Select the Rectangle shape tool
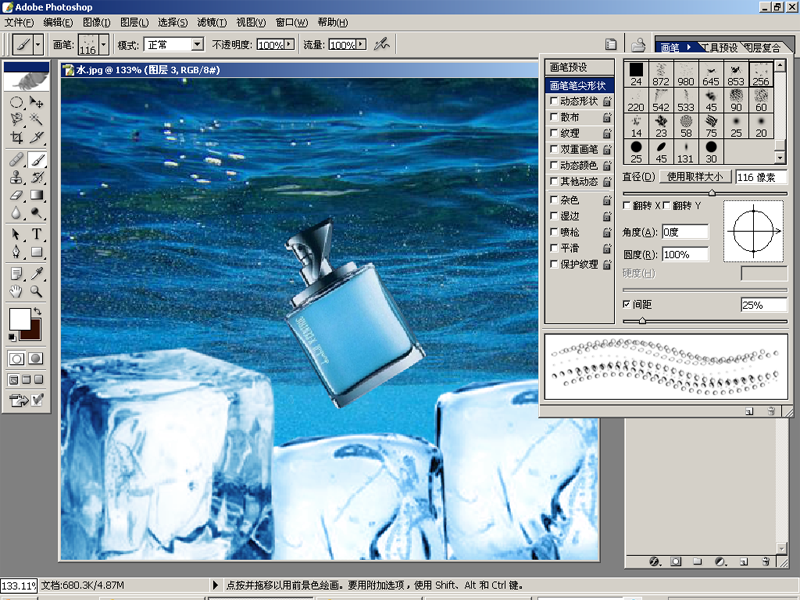 (x=36, y=252)
